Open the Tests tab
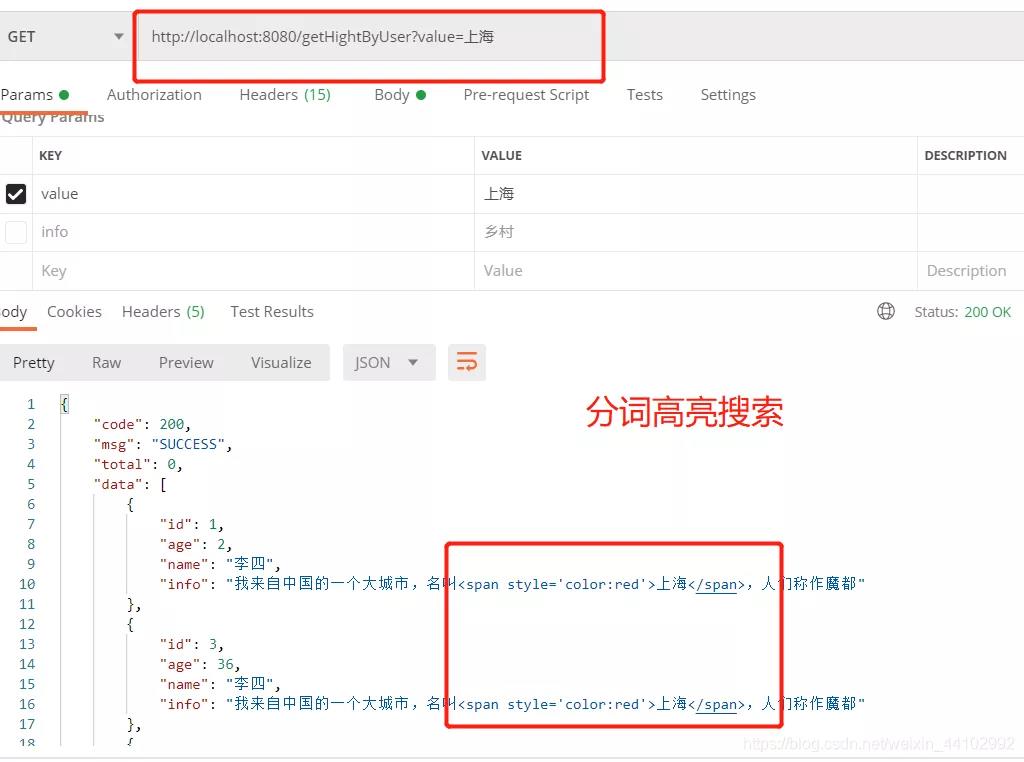Image resolution: width=1024 pixels, height=762 pixels. (645, 95)
